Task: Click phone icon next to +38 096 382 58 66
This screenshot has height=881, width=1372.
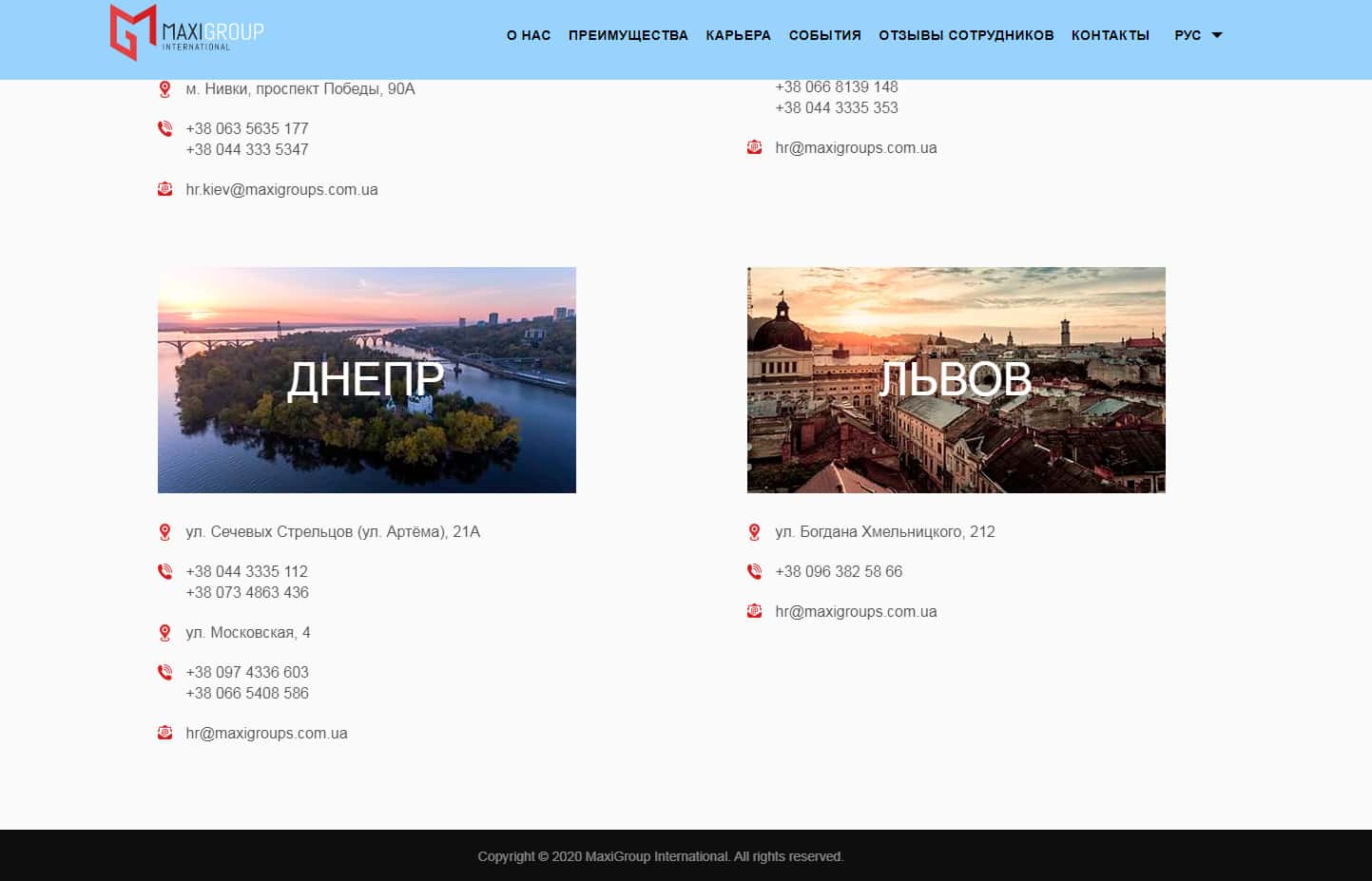Action: tap(754, 572)
